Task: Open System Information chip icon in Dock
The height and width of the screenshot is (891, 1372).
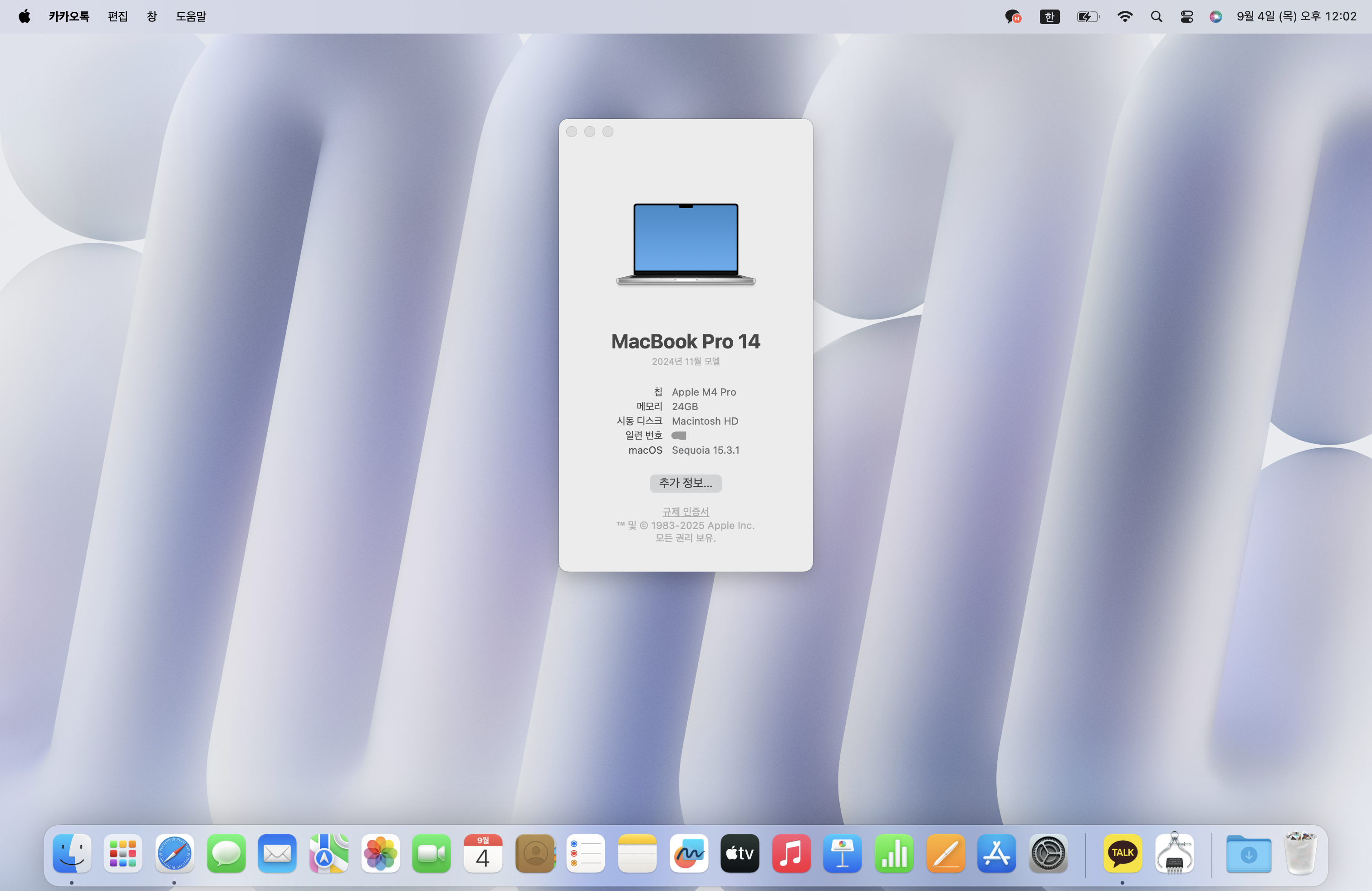Action: pos(1174,853)
